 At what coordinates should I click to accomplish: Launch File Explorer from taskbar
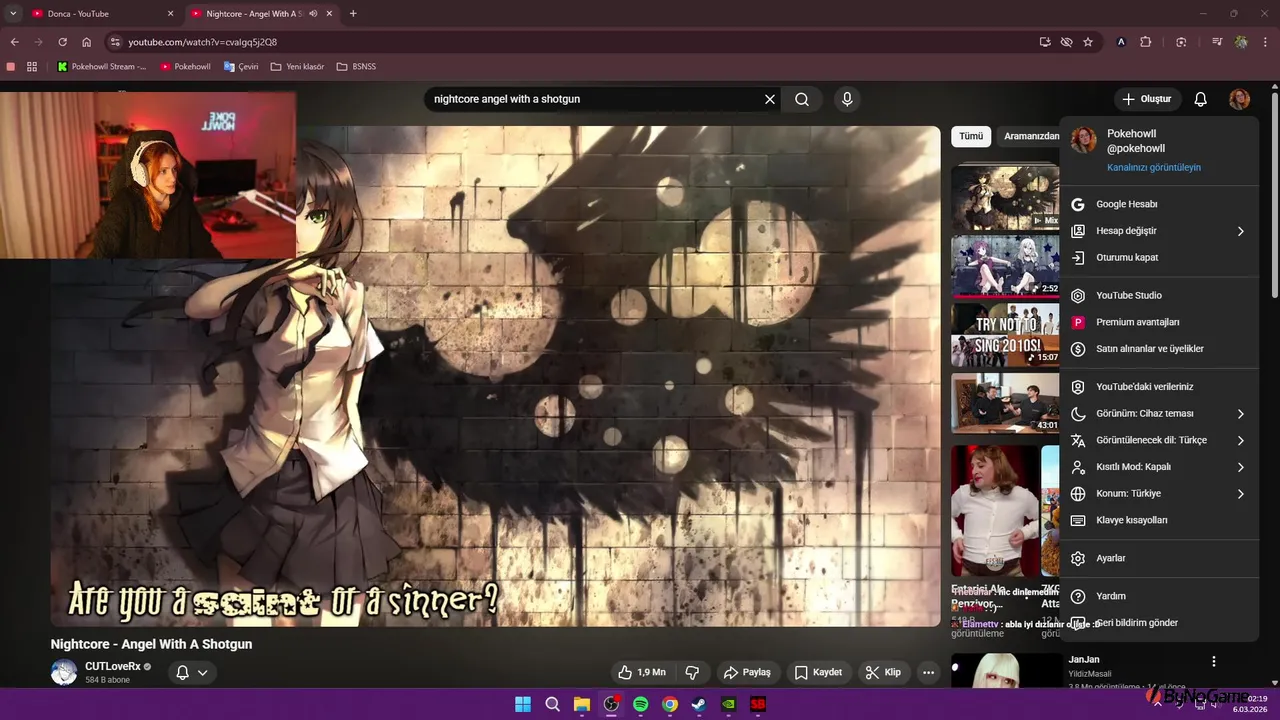(x=581, y=704)
